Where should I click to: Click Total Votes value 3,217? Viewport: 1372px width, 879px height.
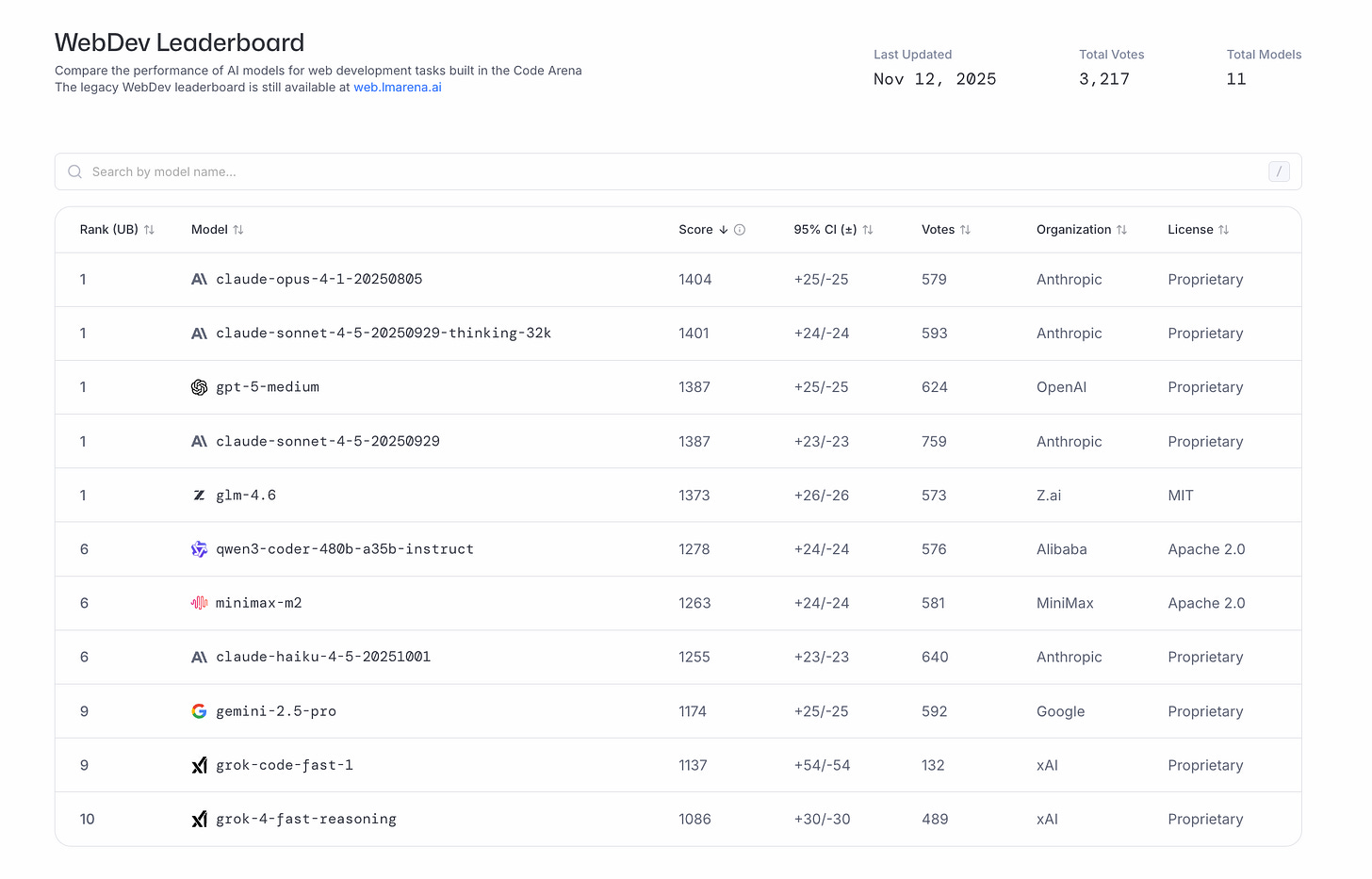[x=1104, y=79]
